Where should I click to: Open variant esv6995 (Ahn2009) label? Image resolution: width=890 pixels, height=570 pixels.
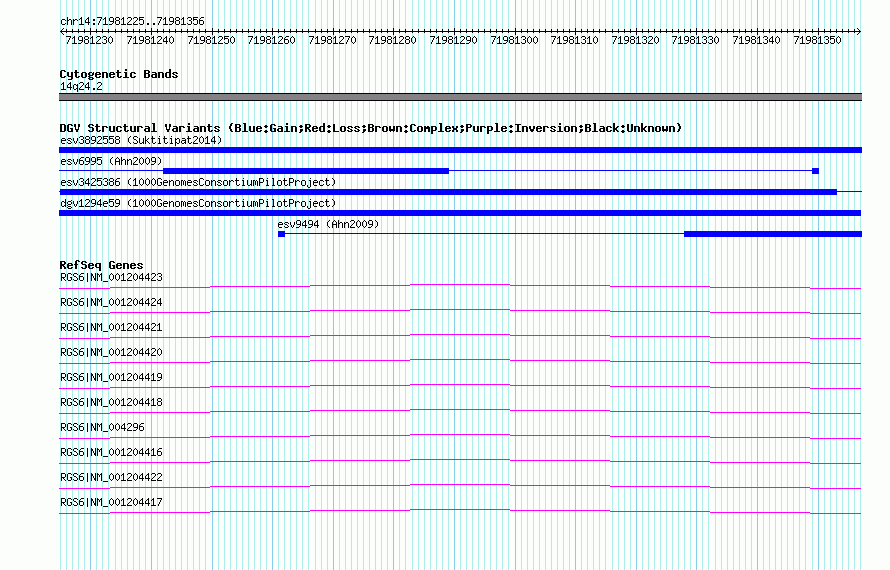pos(111,161)
